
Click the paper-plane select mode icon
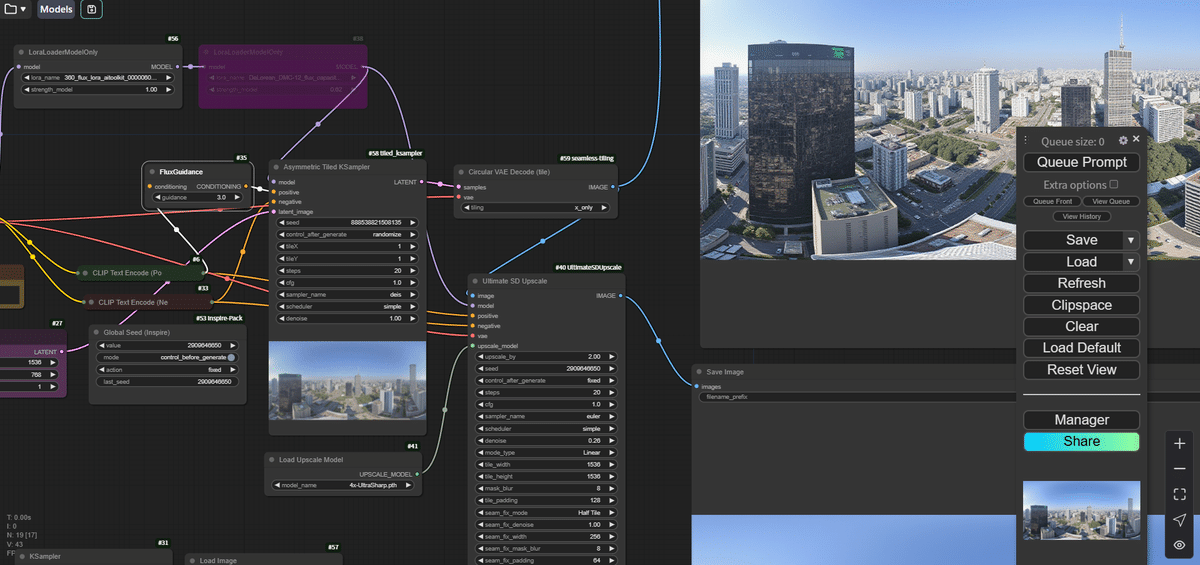[1180, 520]
